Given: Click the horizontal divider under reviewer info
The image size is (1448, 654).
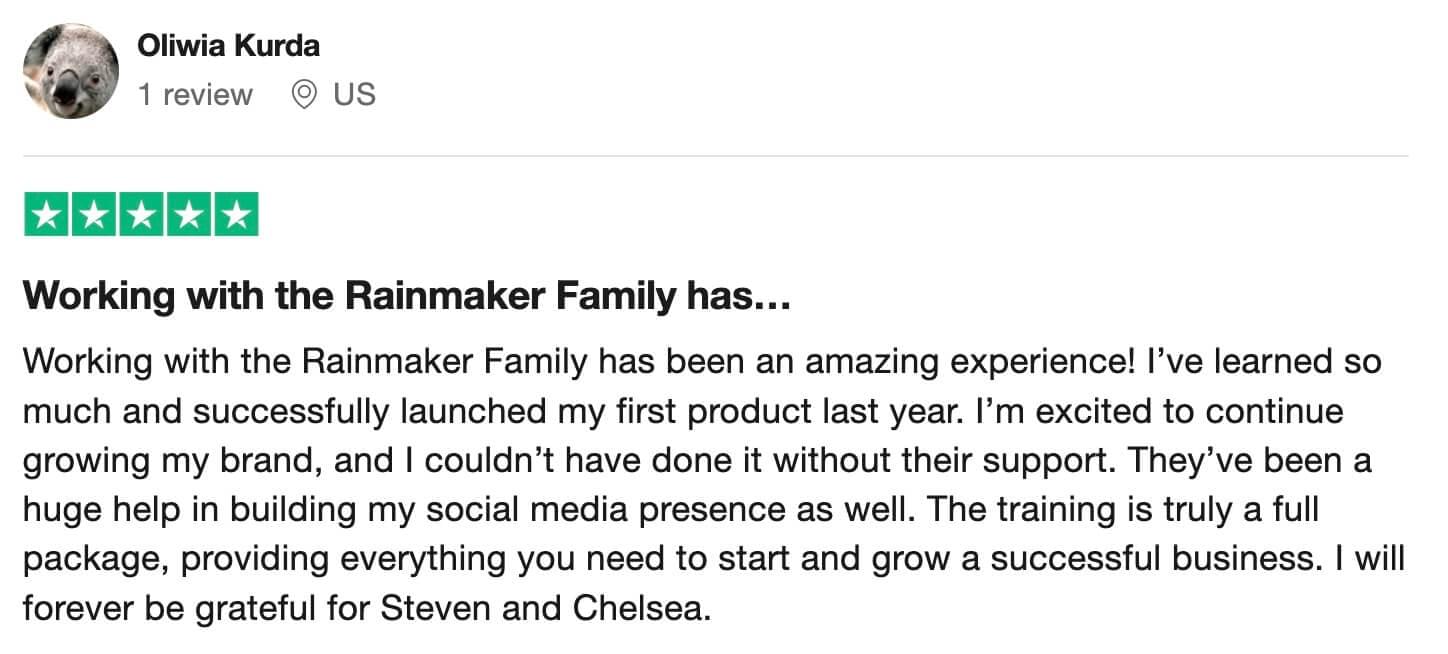Looking at the screenshot, I should tap(716, 156).
